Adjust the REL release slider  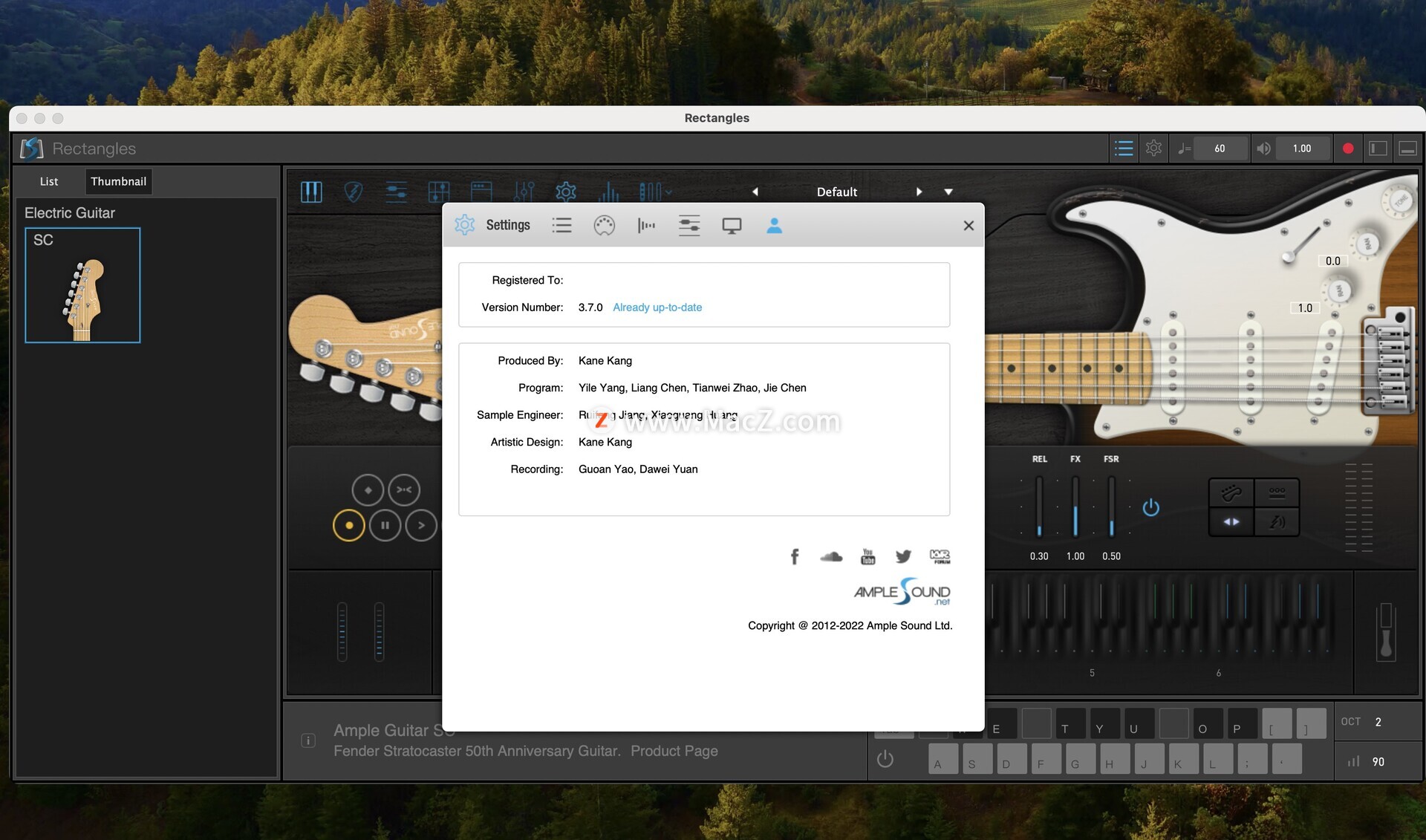click(x=1039, y=507)
